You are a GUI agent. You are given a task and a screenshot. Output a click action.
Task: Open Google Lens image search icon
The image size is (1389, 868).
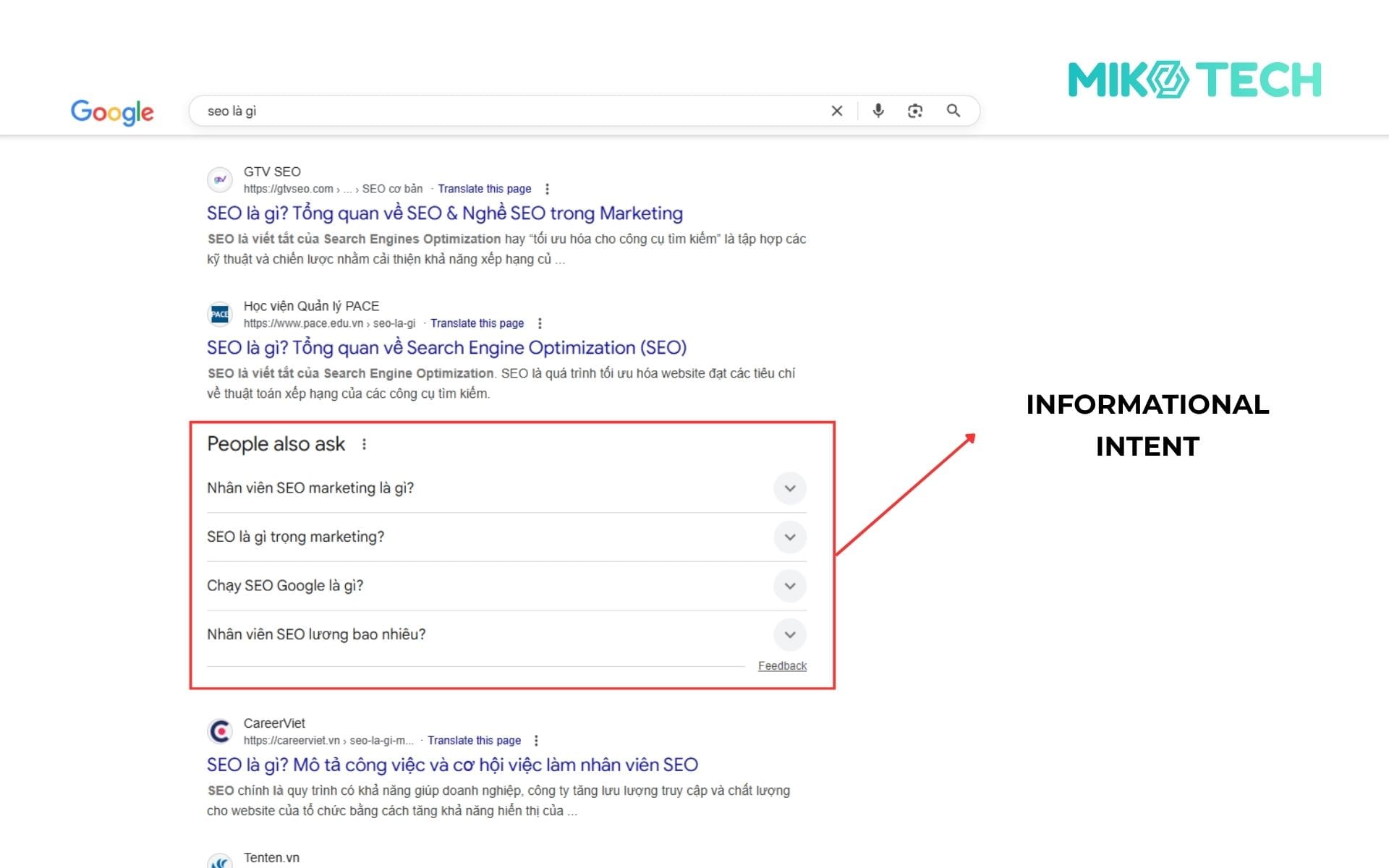point(914,111)
